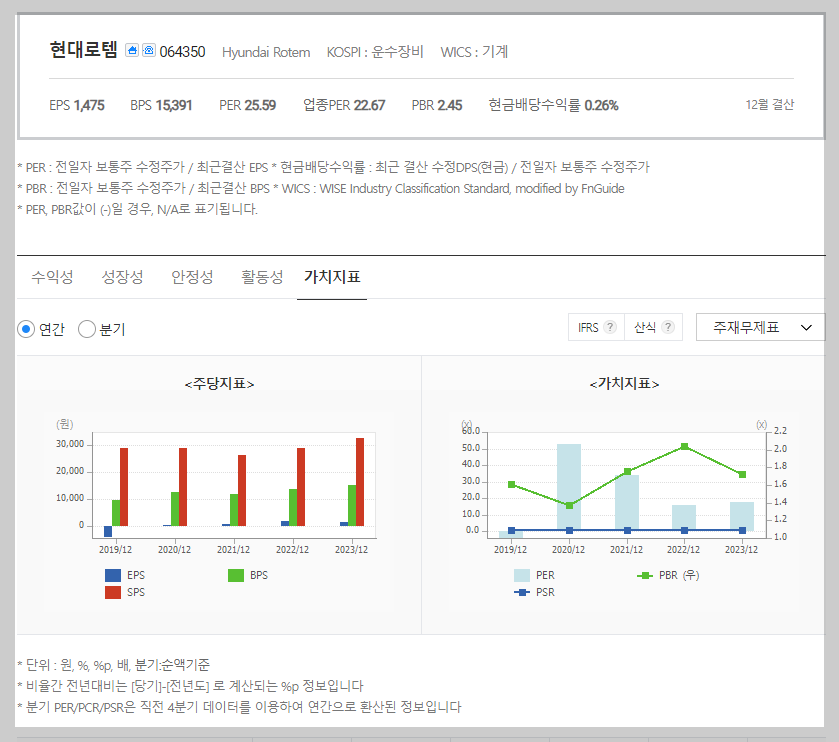
Task: Click the phone icon beside stock code 064350
Action: [x=149, y=50]
